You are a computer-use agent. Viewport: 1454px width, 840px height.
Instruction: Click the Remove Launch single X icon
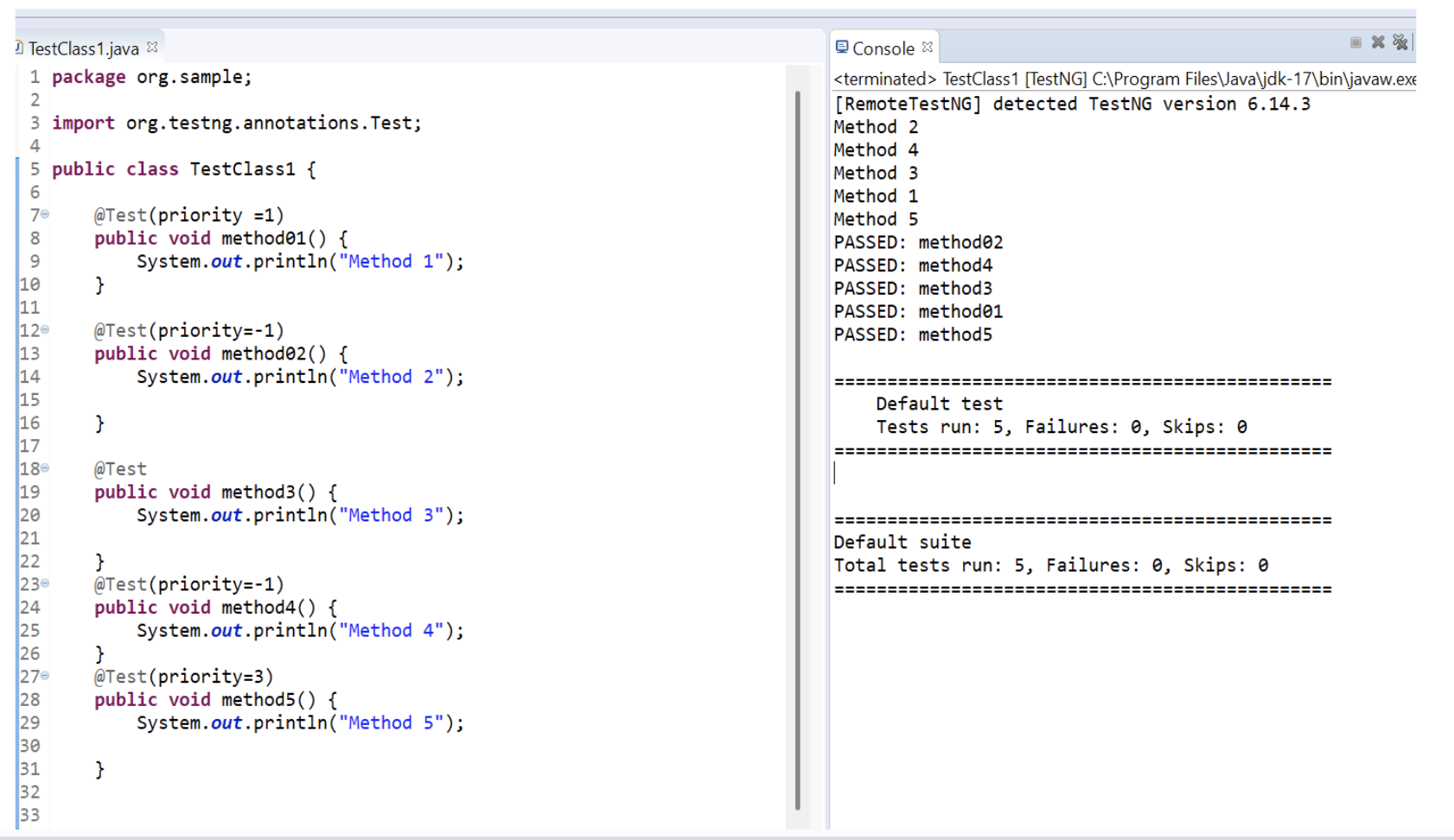(x=1378, y=42)
